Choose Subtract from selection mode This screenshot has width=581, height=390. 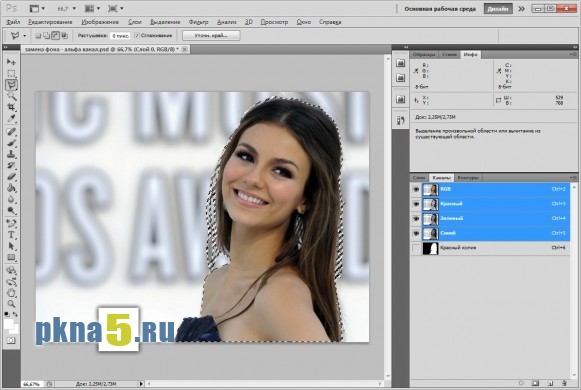pos(55,36)
